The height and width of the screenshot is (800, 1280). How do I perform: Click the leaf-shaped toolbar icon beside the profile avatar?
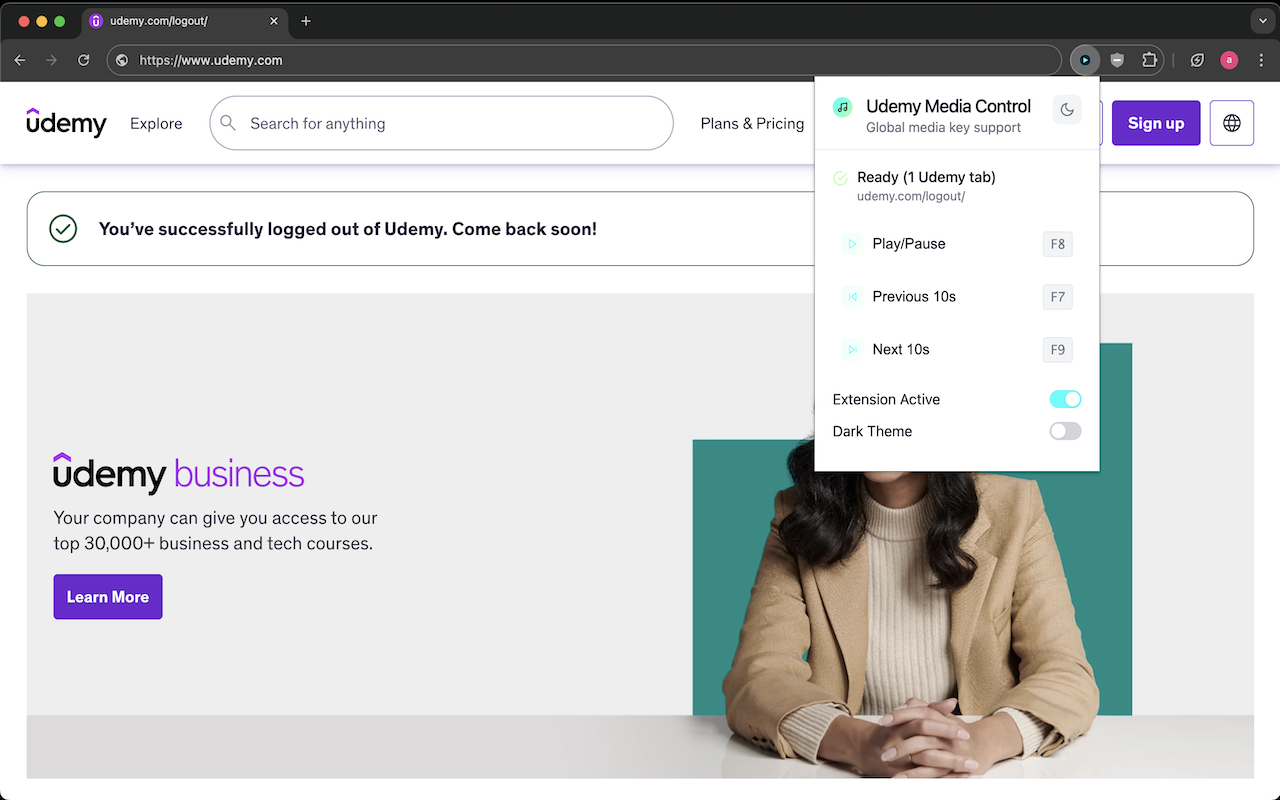coord(1197,60)
